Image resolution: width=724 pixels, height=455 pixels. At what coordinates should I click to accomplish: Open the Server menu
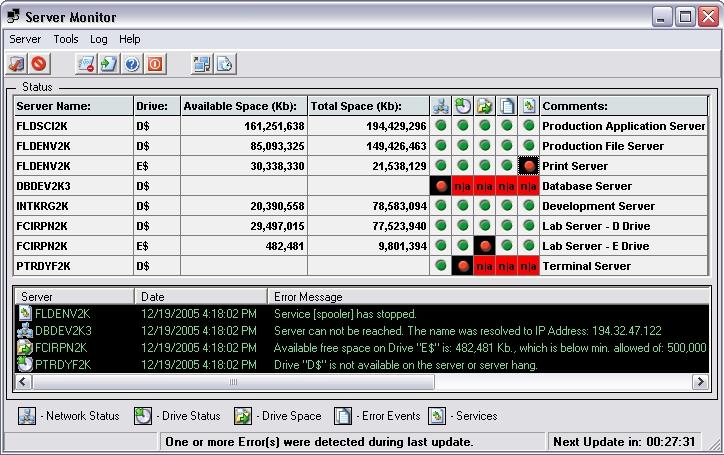click(25, 39)
